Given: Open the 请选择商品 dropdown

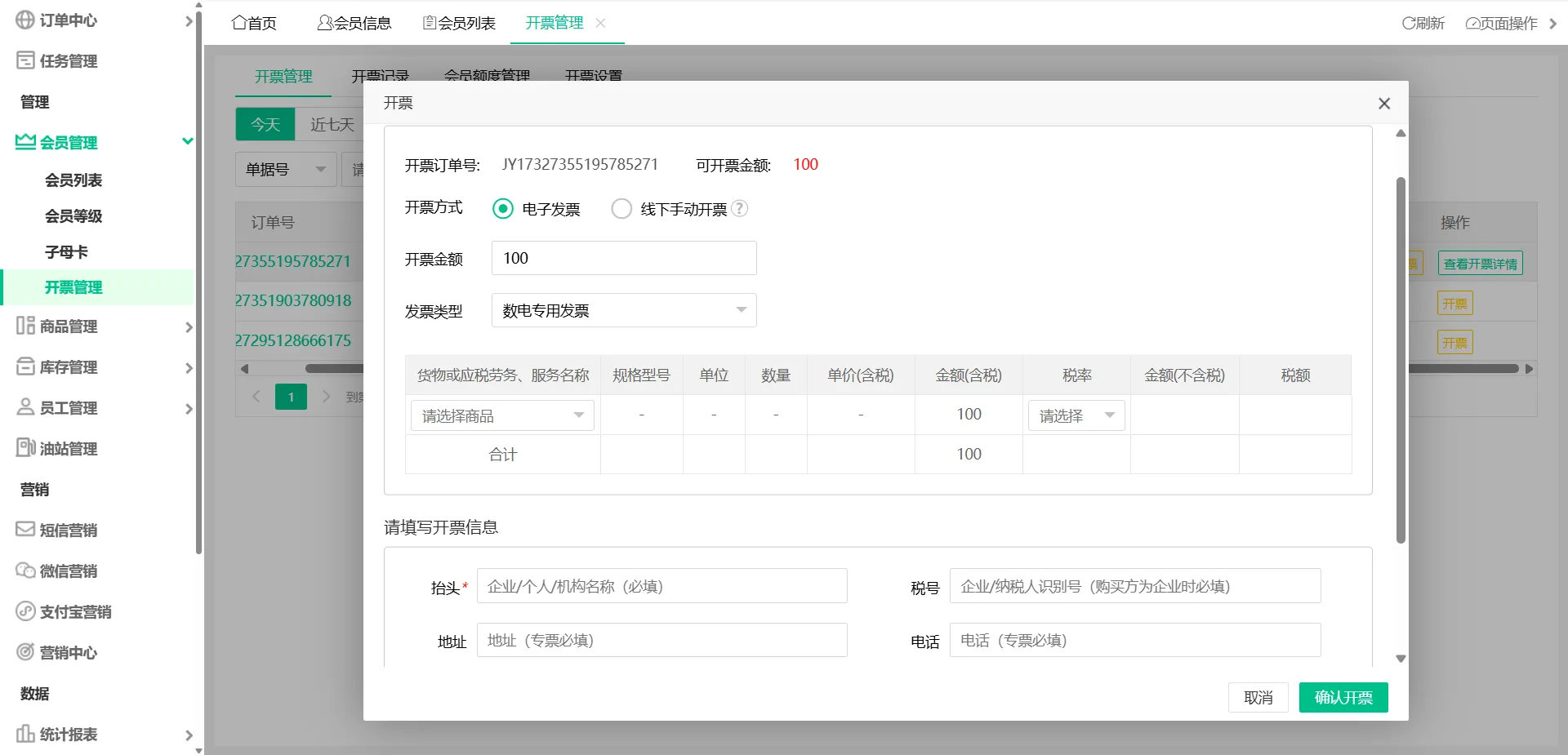Looking at the screenshot, I should (x=502, y=415).
